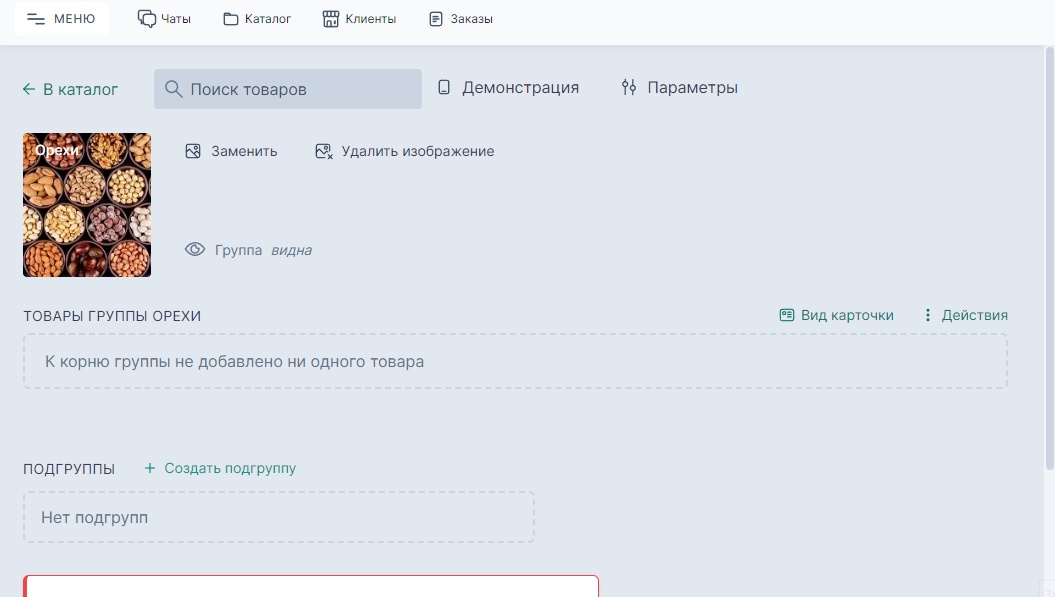Open the Чаты chat icon

(146, 17)
